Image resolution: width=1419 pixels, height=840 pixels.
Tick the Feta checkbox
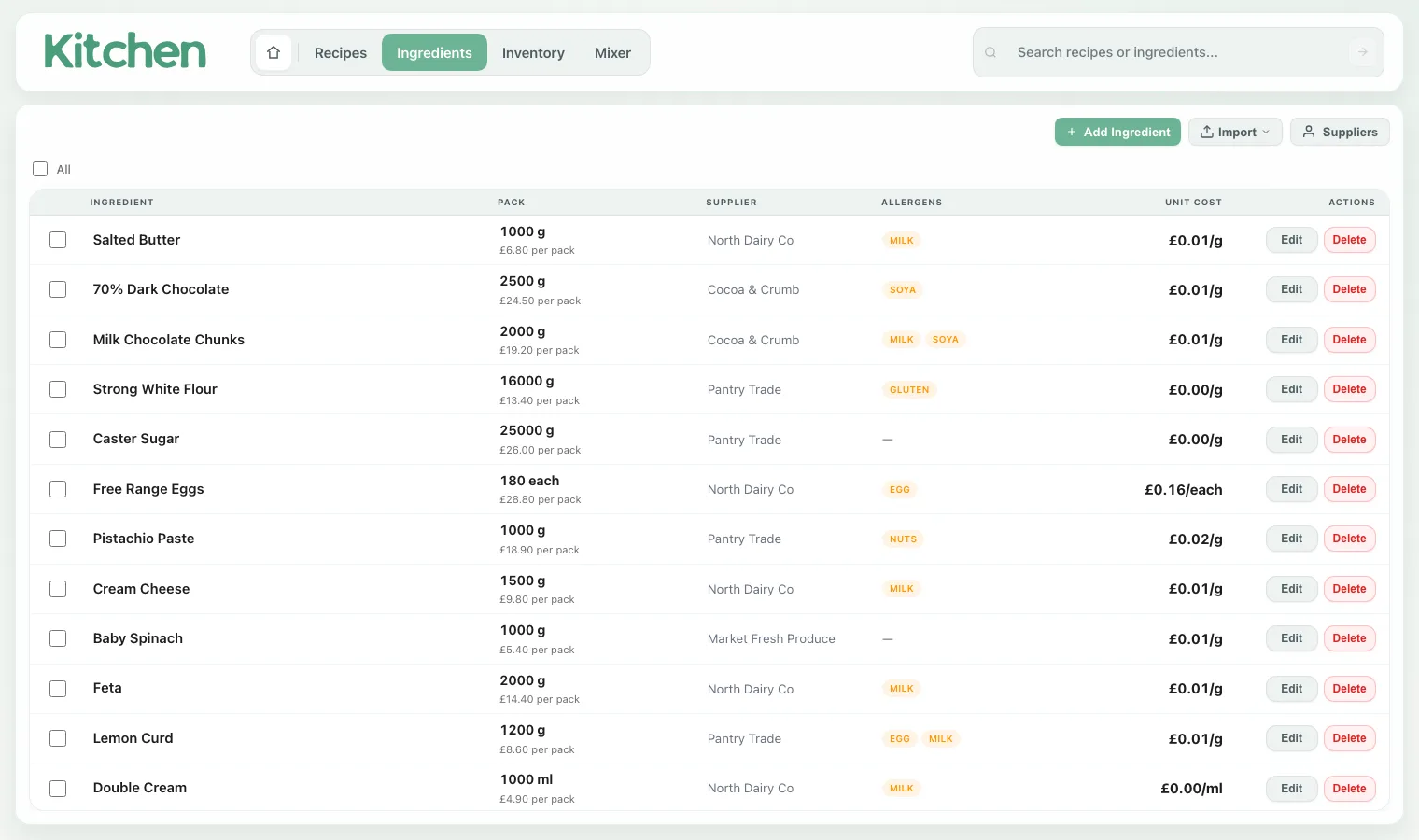(58, 689)
